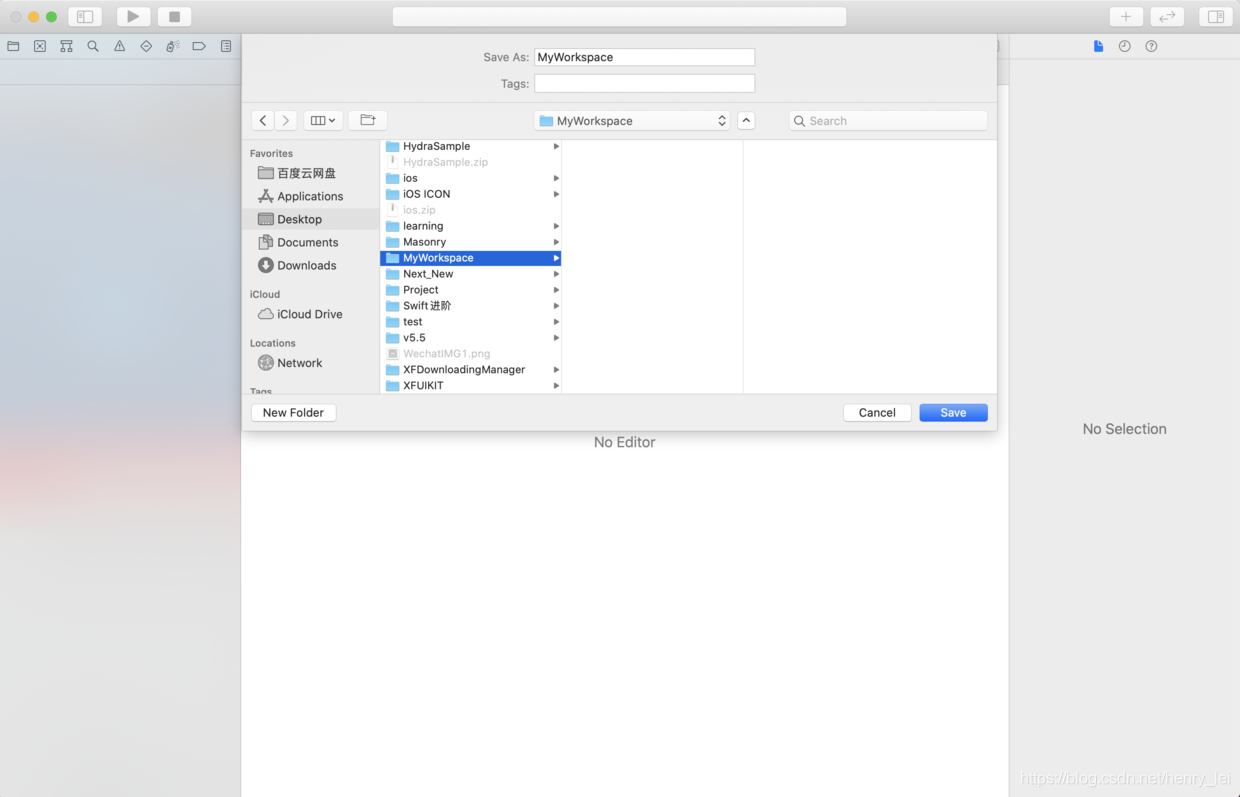Select the XFDownloadingManager folder
The image size is (1240, 797).
[x=471, y=370]
